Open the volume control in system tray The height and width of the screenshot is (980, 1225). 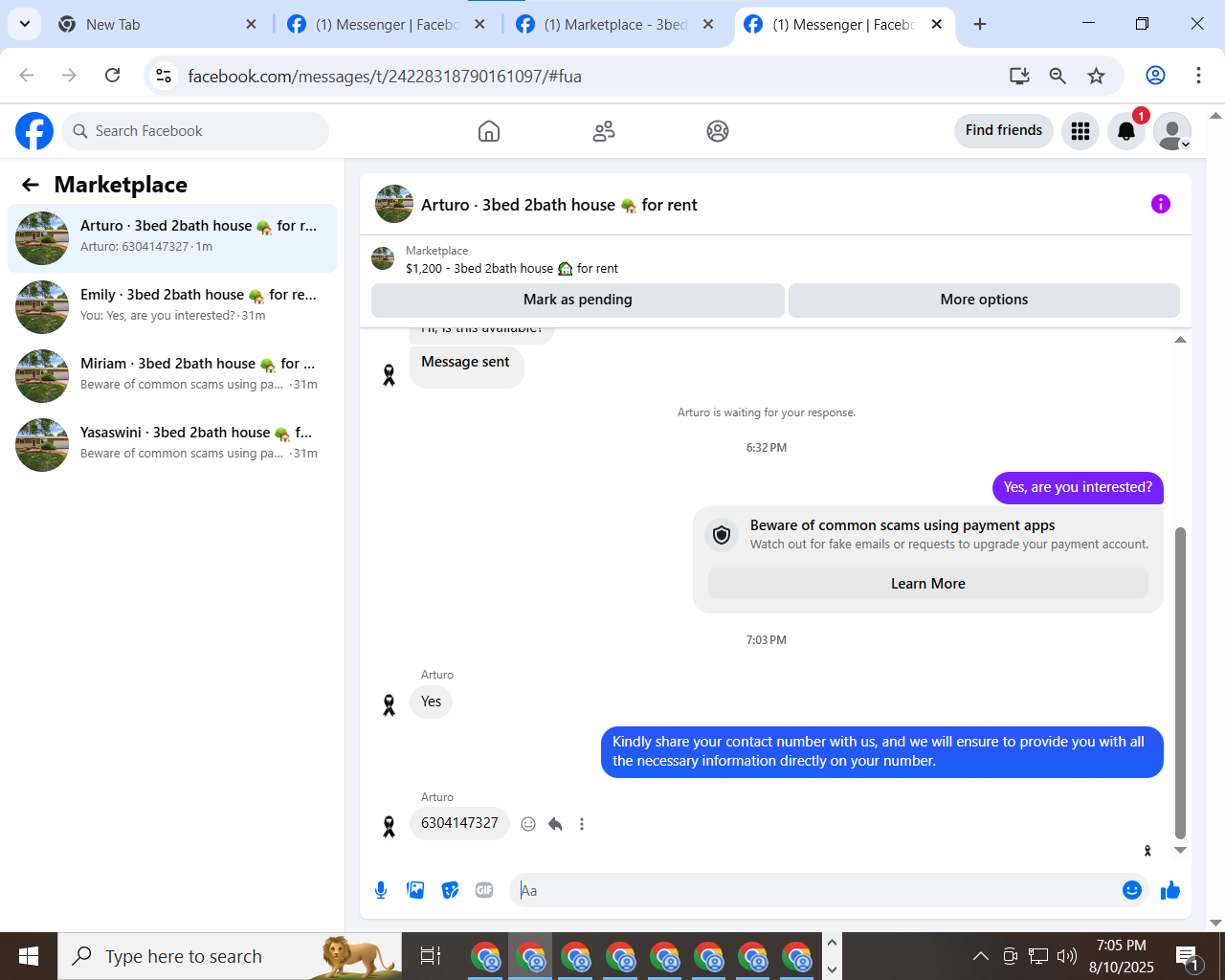[x=1067, y=956]
